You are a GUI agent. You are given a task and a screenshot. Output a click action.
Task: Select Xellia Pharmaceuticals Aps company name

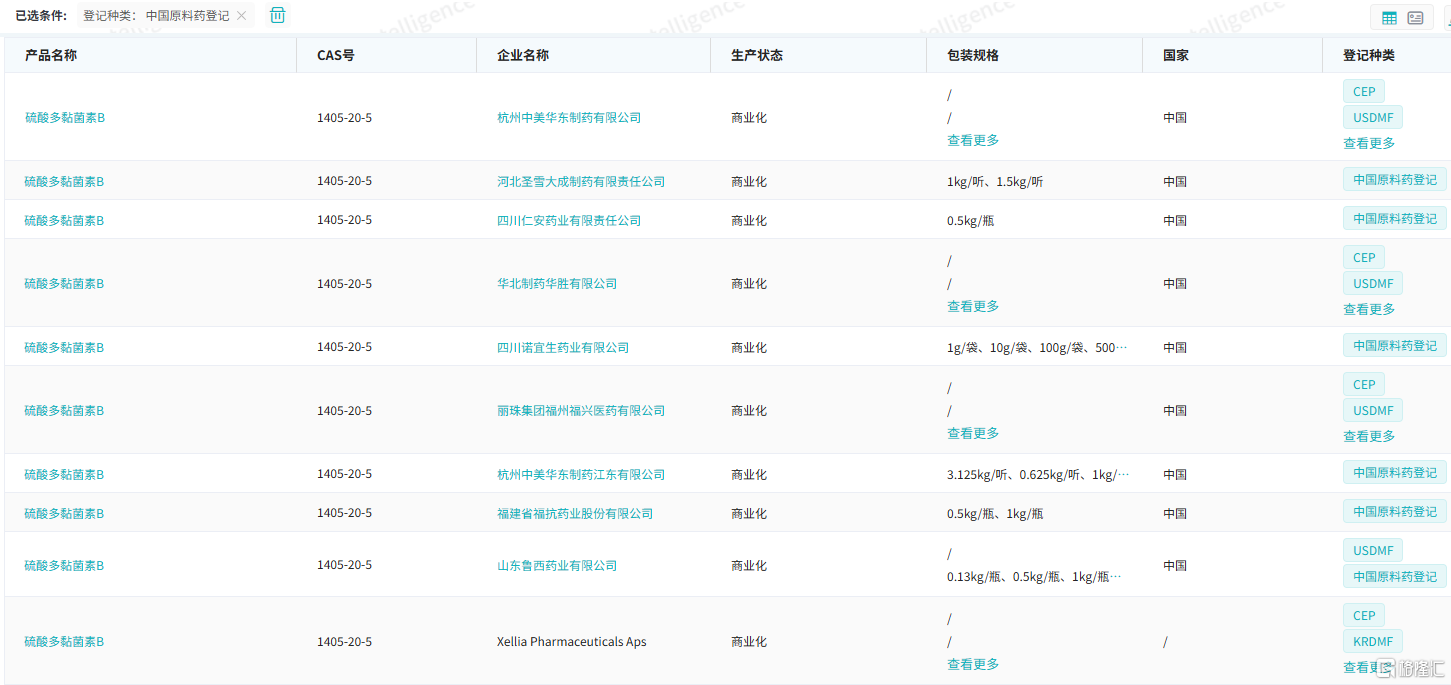(x=571, y=641)
